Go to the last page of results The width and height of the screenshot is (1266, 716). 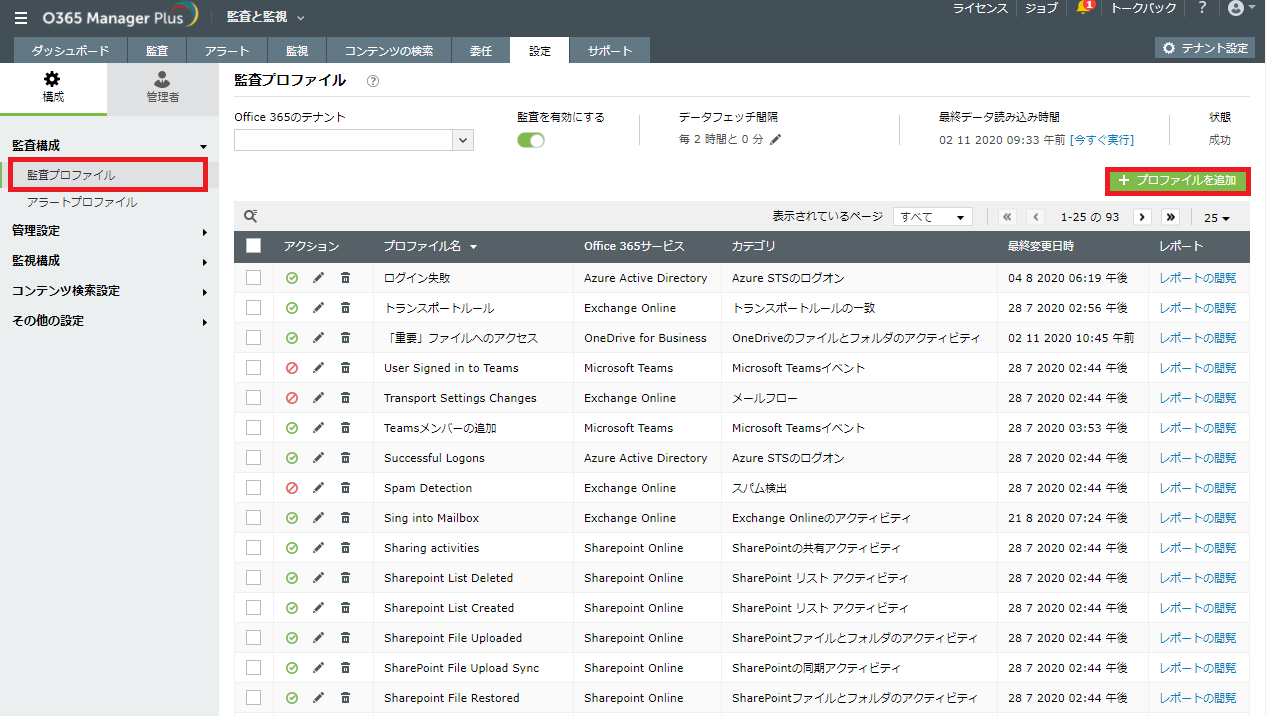click(x=1170, y=217)
